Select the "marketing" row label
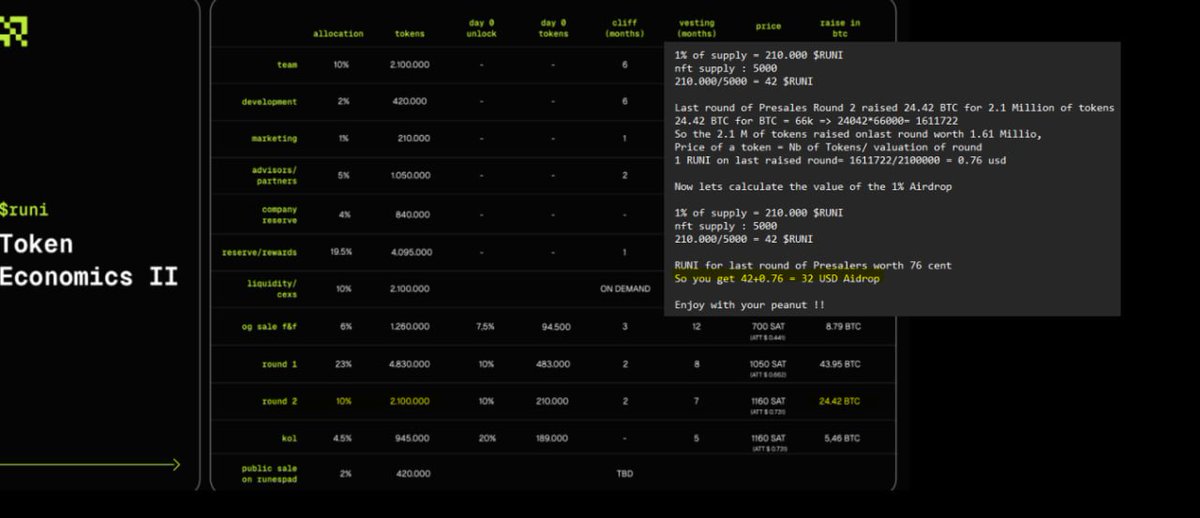Screen dimensions: 1200x518 [274, 139]
